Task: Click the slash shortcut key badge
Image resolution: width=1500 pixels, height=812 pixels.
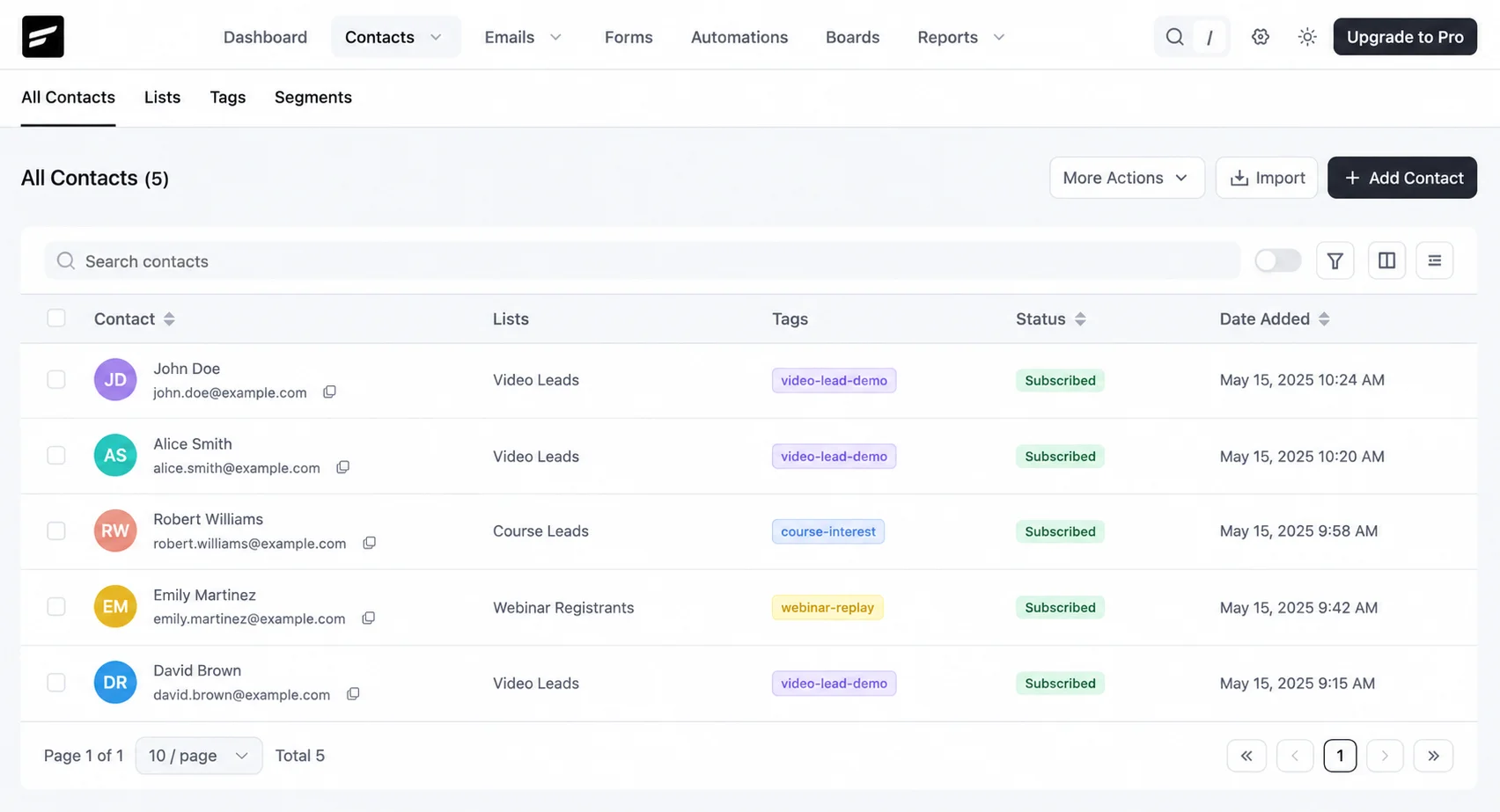Action: [x=1210, y=37]
